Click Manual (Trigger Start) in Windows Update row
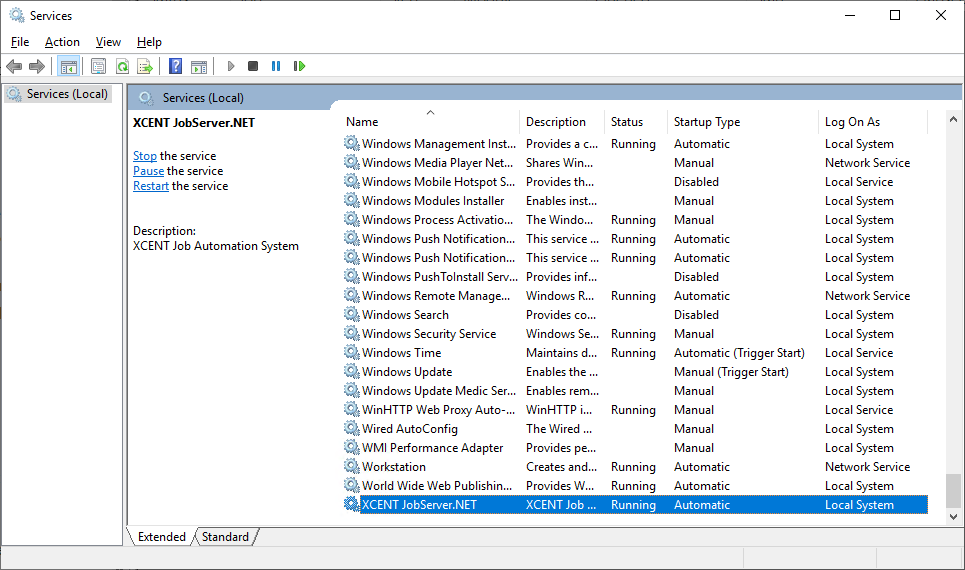The height and width of the screenshot is (570, 965). click(x=731, y=371)
